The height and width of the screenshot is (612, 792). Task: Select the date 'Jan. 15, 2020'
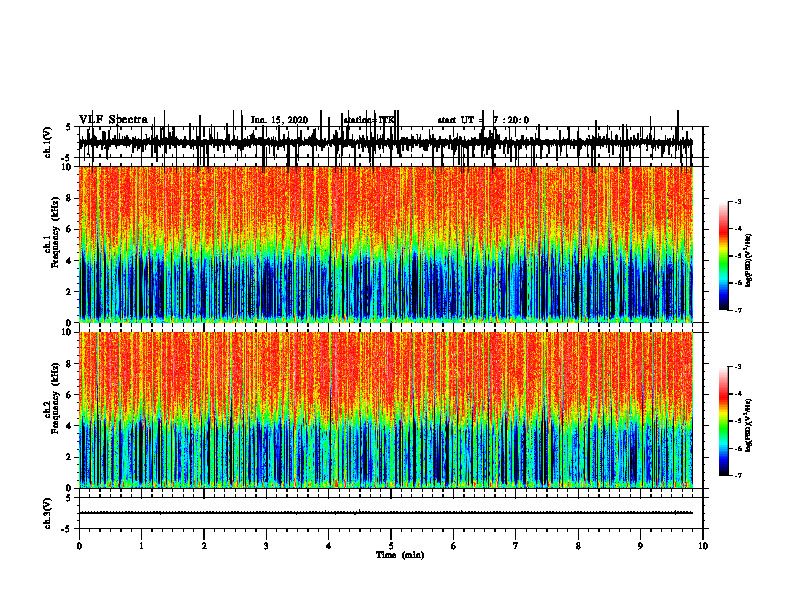coord(279,120)
